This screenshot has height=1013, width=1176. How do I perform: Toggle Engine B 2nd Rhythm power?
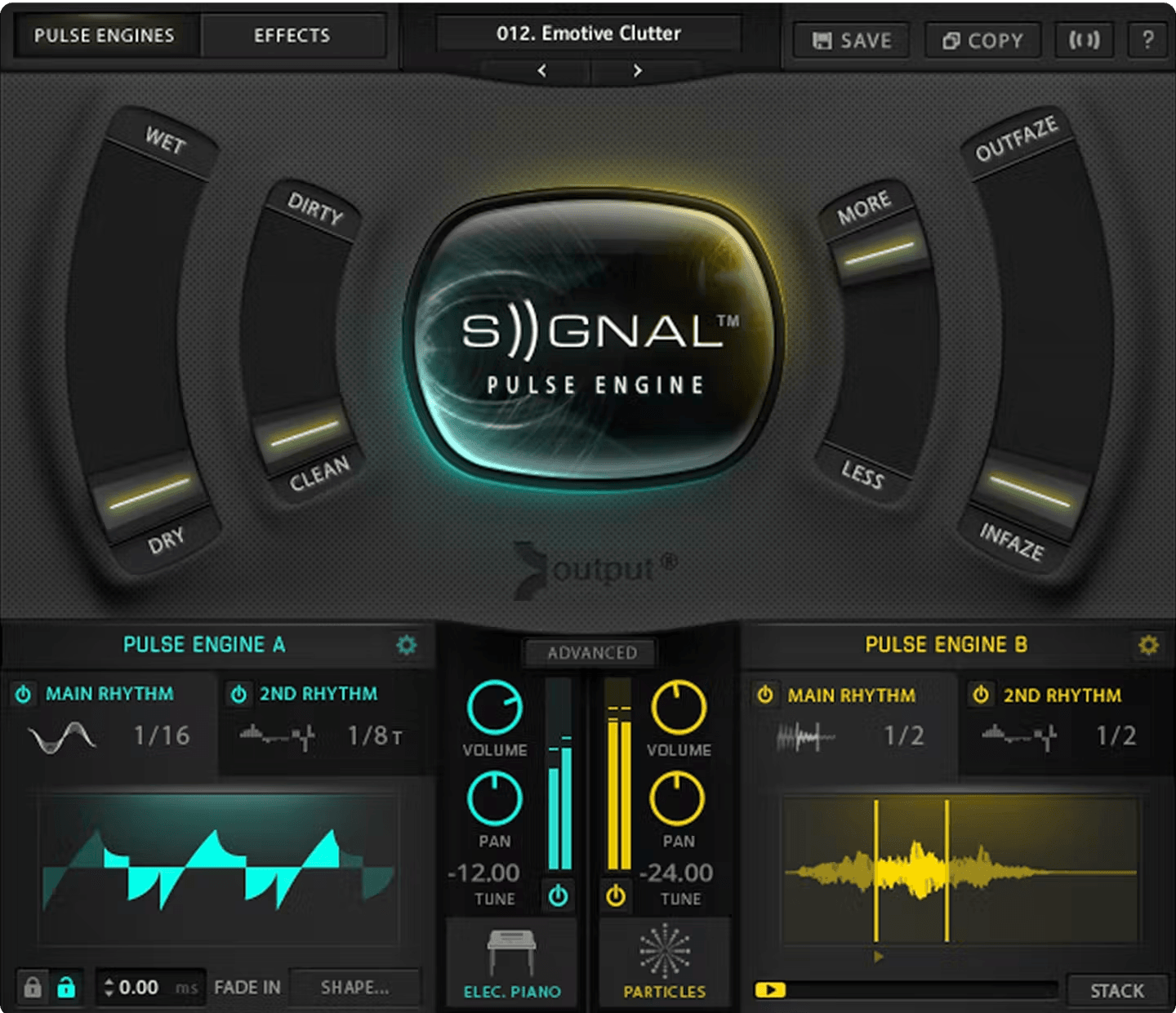point(981,695)
